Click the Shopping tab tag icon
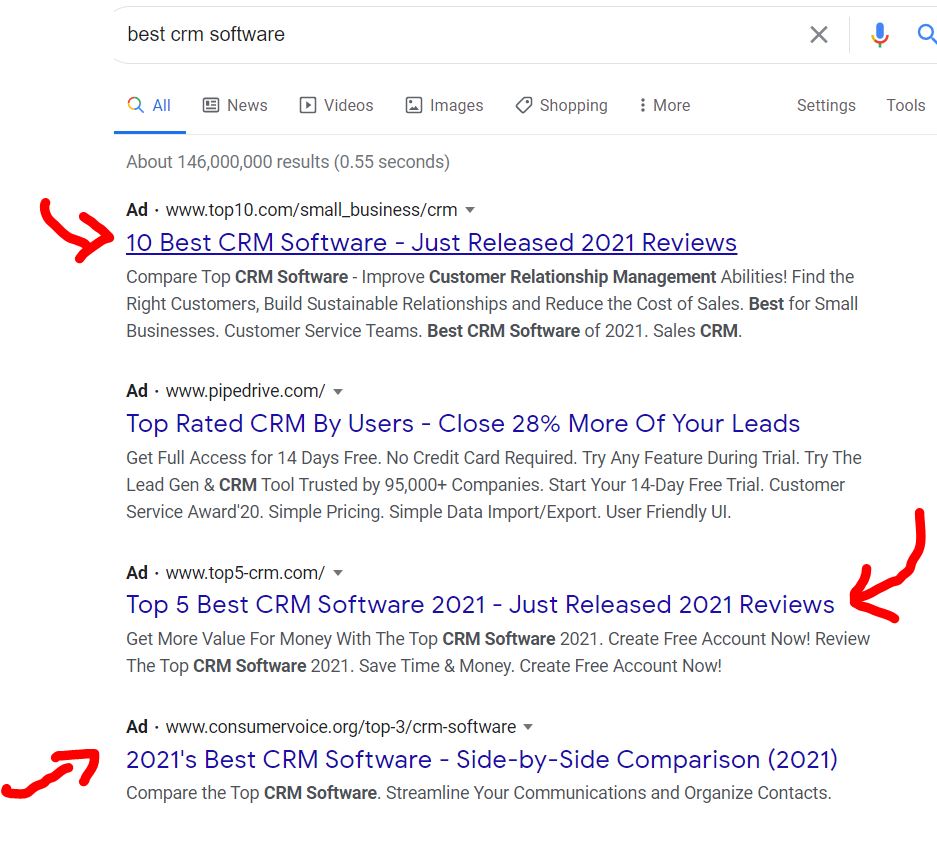Viewport: 937px width, 841px height. tap(523, 106)
